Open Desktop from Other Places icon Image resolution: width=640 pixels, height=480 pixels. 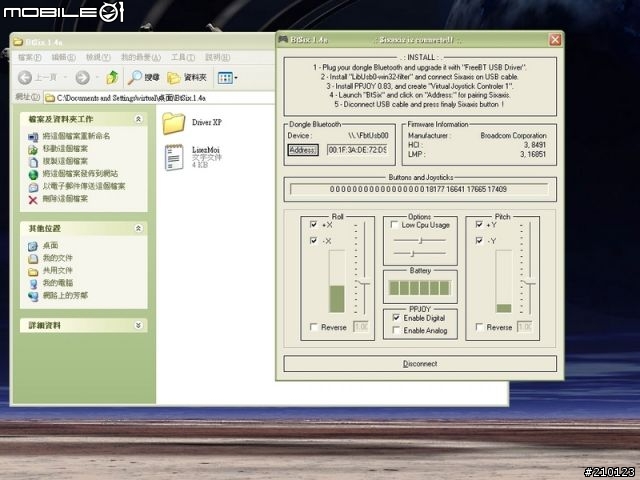(33, 246)
